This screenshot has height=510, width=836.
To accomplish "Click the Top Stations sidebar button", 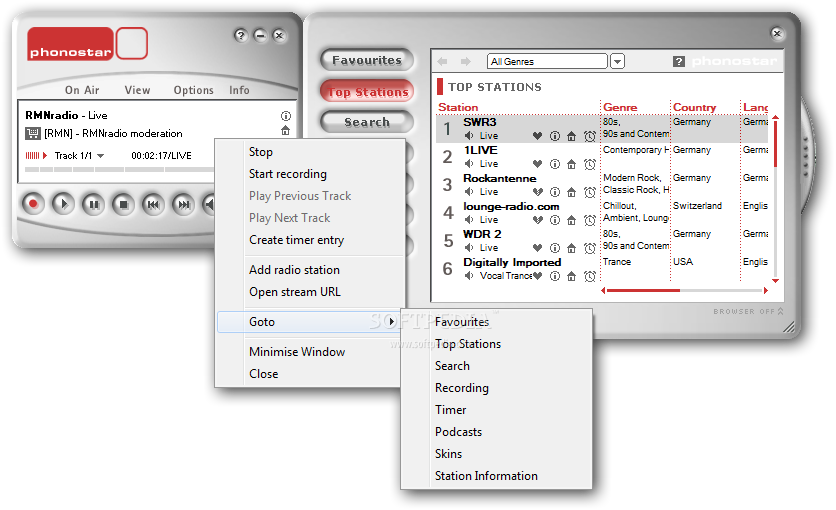I will (367, 92).
